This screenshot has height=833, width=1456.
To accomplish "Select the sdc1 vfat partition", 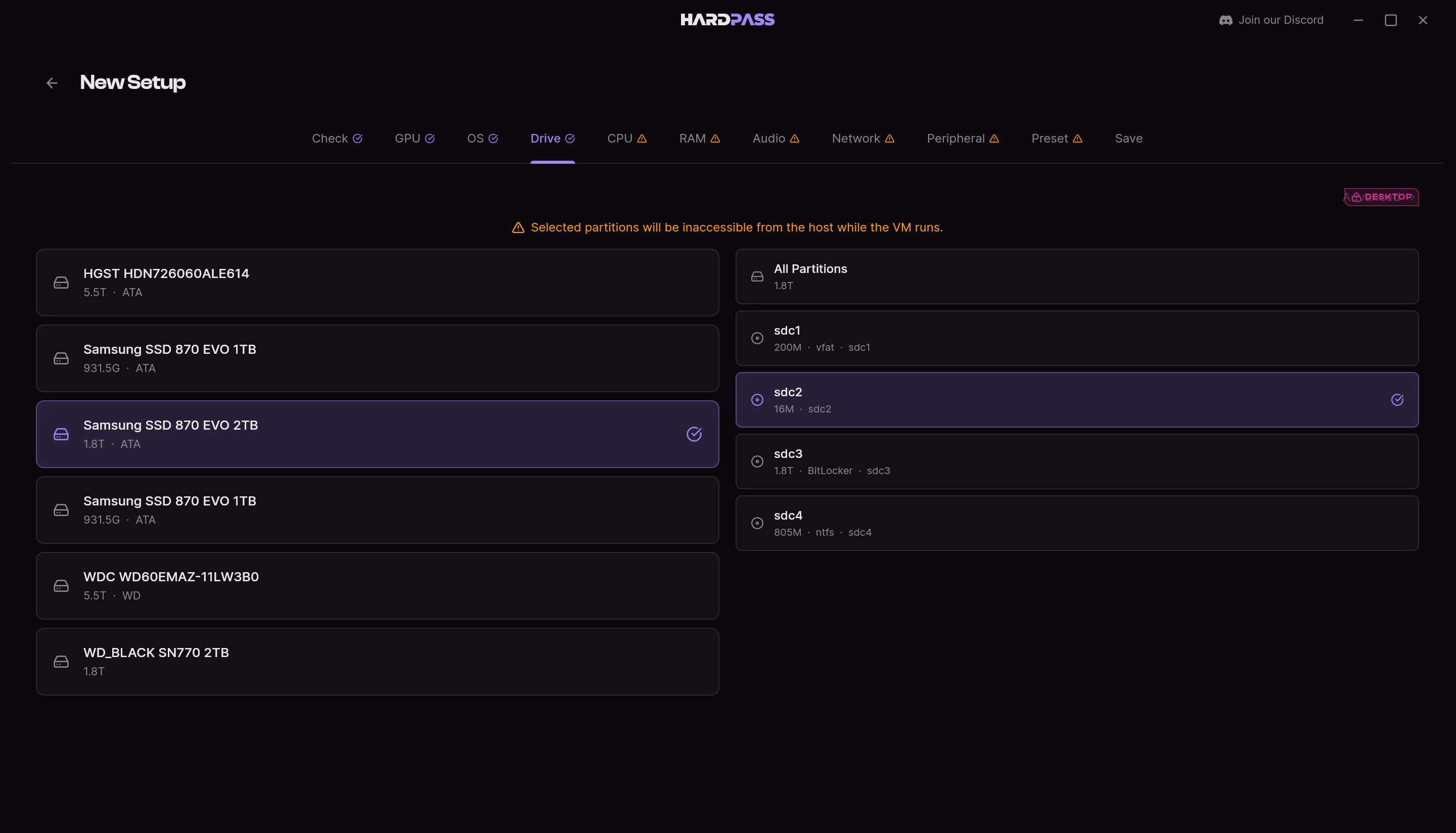I will (1077, 338).
